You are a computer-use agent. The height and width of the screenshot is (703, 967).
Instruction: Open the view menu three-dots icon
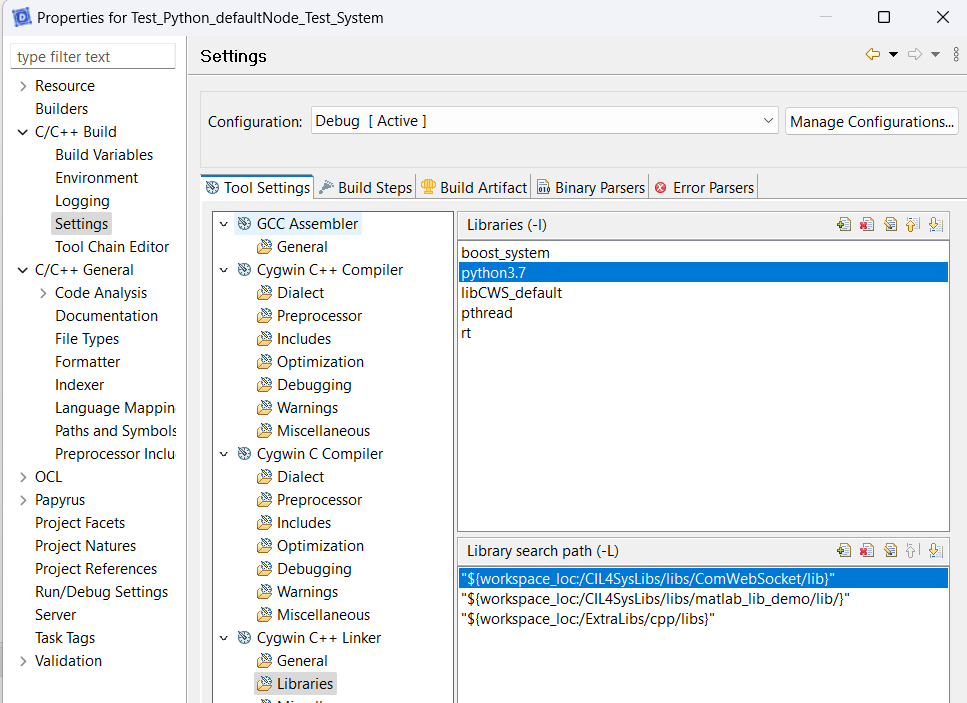[956, 54]
